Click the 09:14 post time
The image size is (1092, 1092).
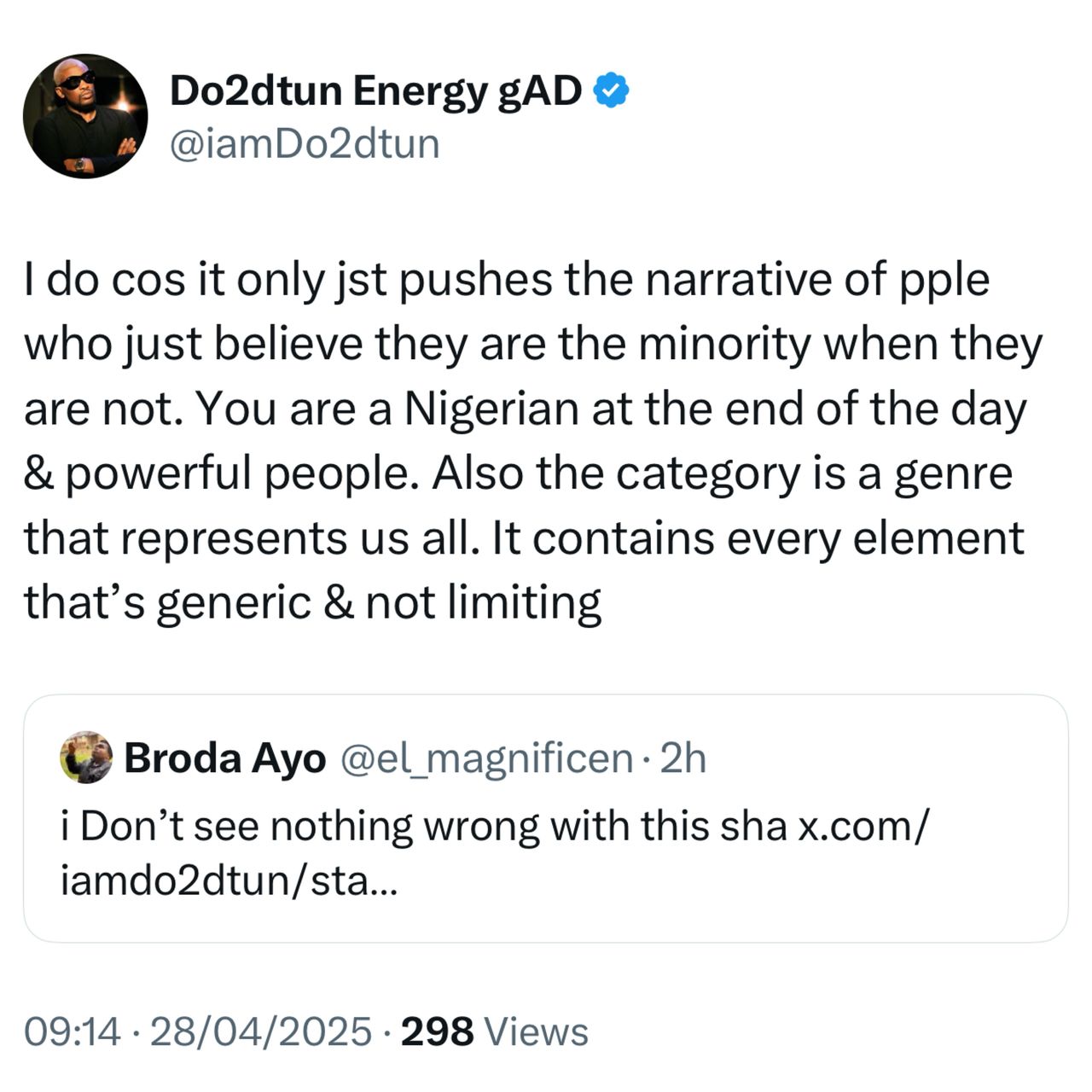[73, 1031]
